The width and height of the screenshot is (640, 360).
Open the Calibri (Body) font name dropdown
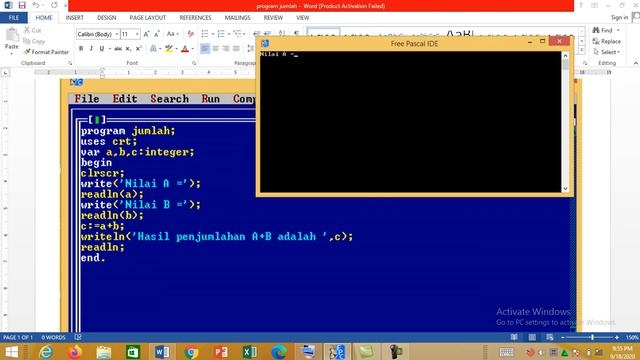click(x=117, y=34)
